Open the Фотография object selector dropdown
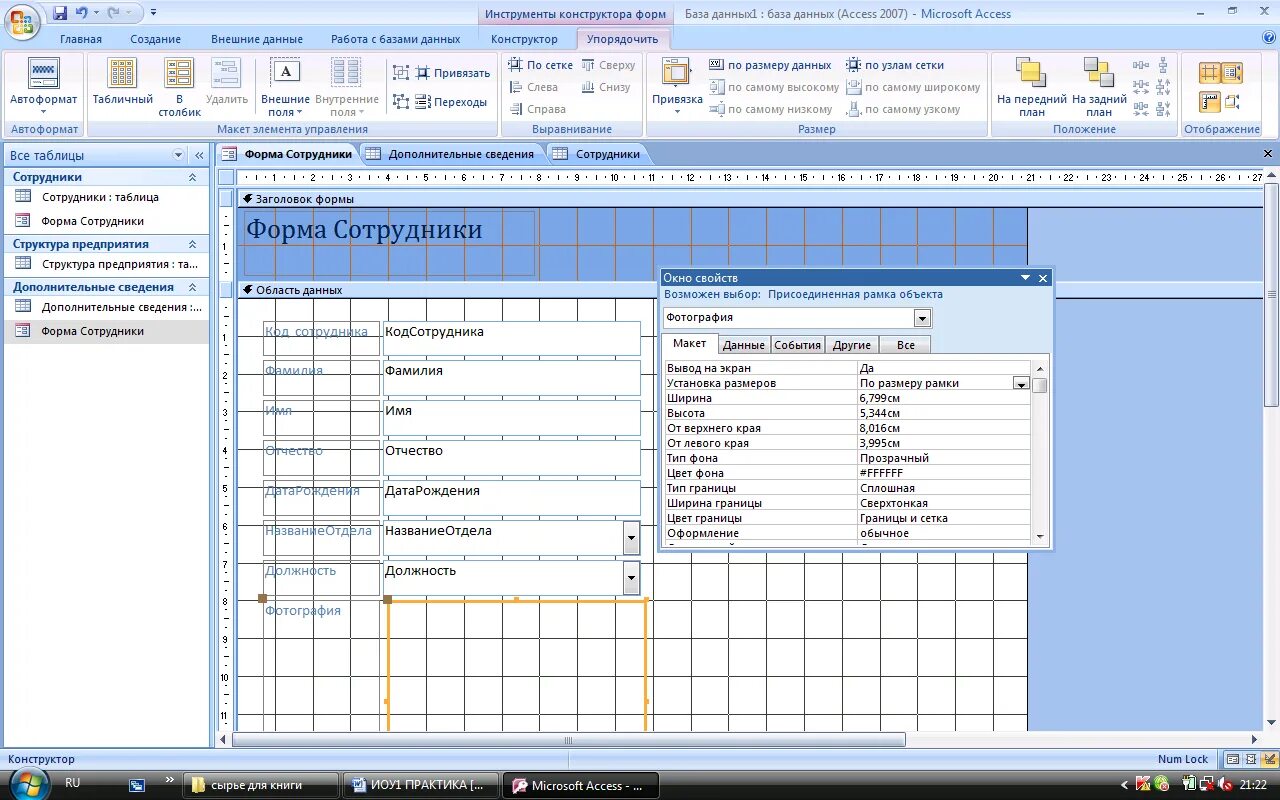 (922, 318)
